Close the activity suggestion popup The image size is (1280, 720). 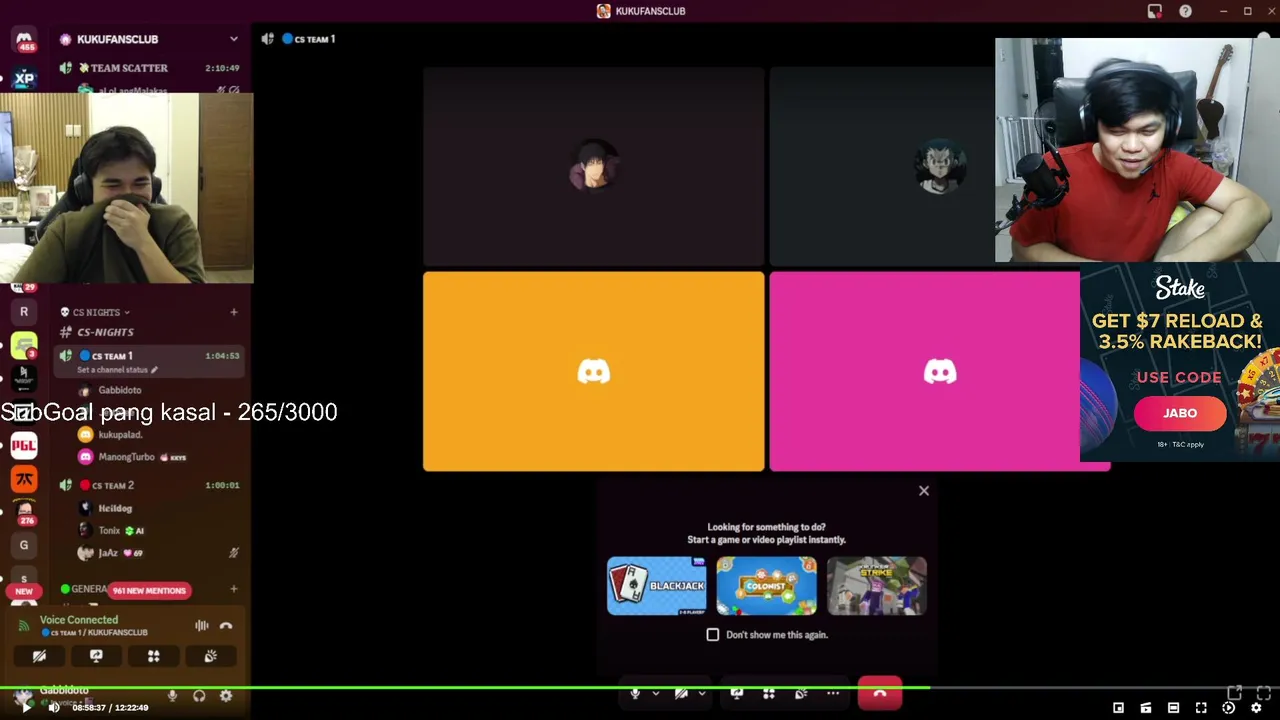924,491
